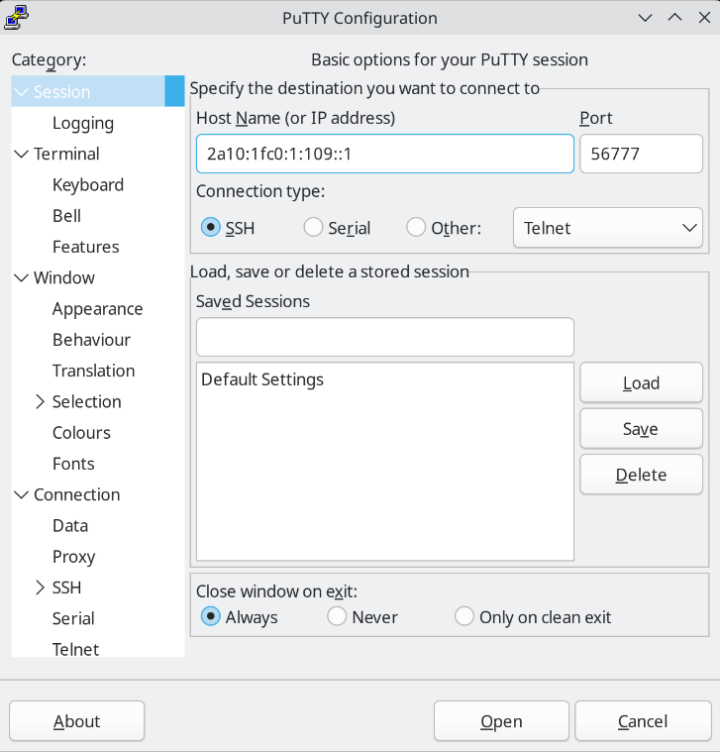720x752 pixels.
Task: Maximize the PuTTY Configuration window
Action: [675, 18]
